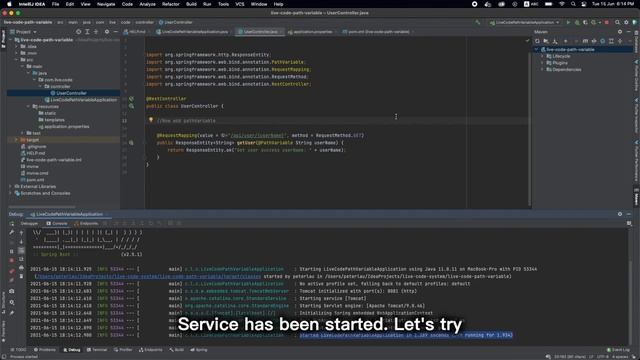Switch to UserController.java editor tab
The height and width of the screenshot is (360, 640).
(260, 32)
